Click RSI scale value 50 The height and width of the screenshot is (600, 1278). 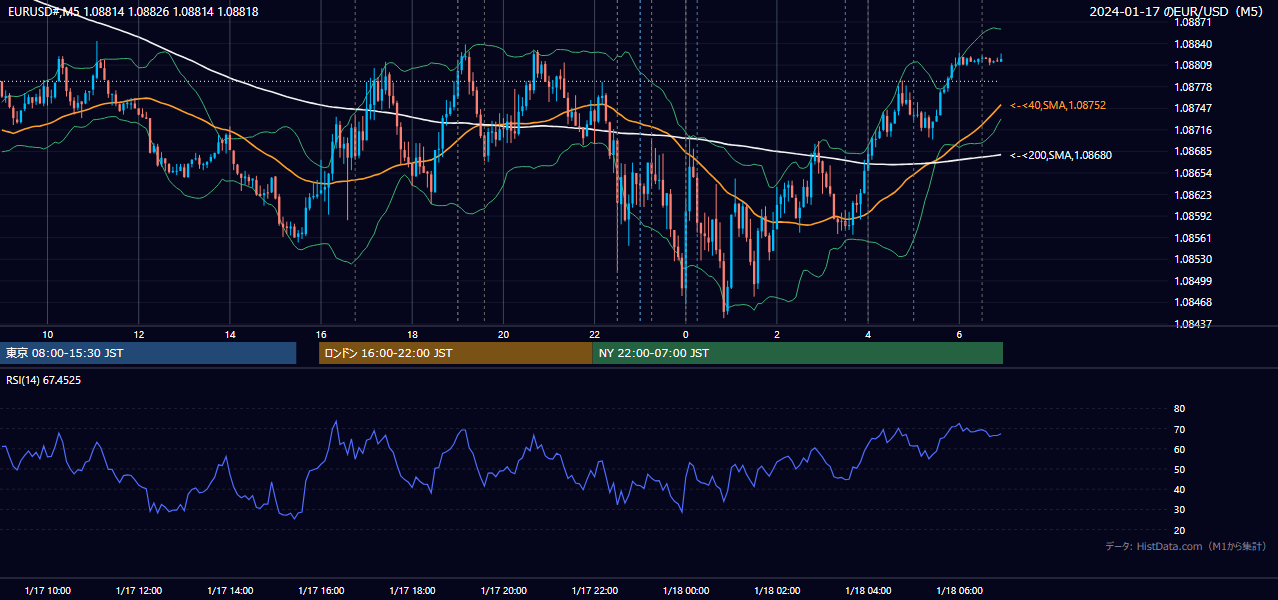(x=1179, y=470)
